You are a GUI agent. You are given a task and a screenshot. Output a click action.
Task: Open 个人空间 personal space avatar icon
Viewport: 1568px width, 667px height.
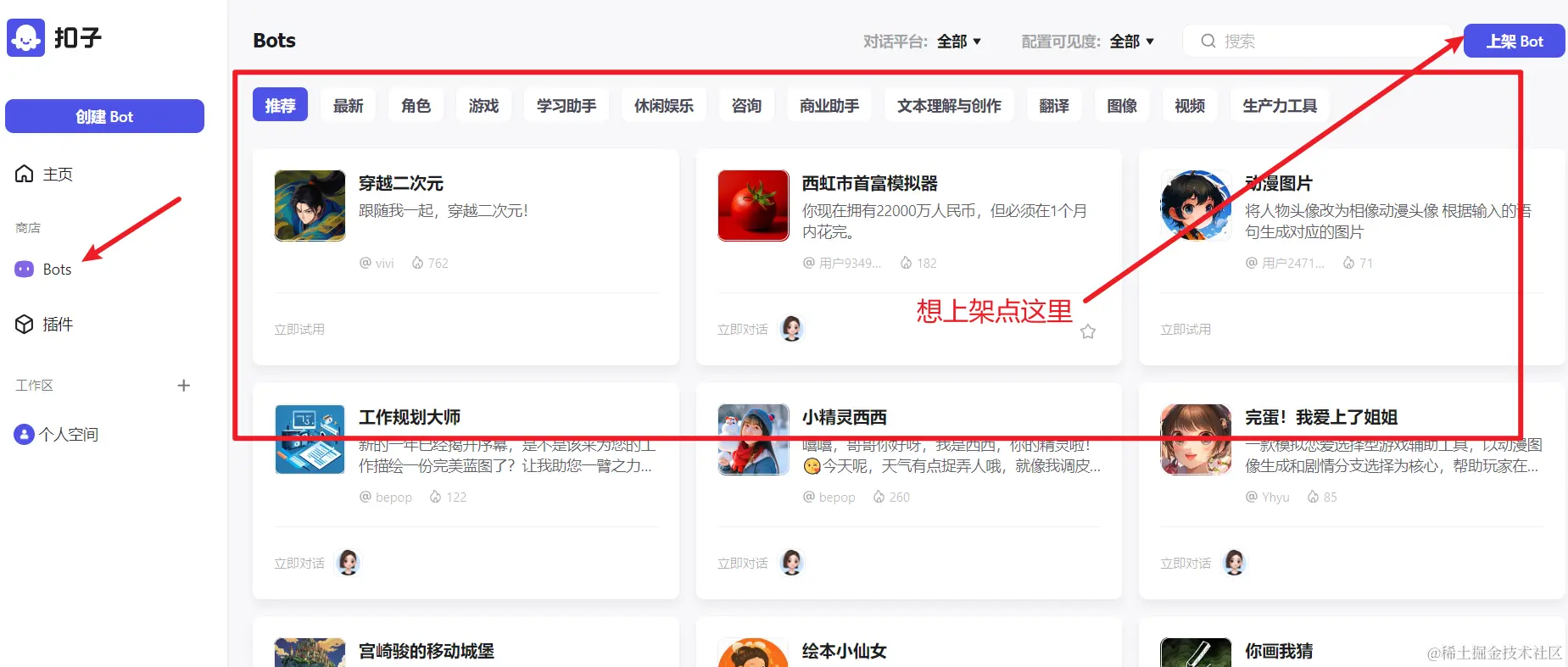pyautogui.click(x=24, y=434)
